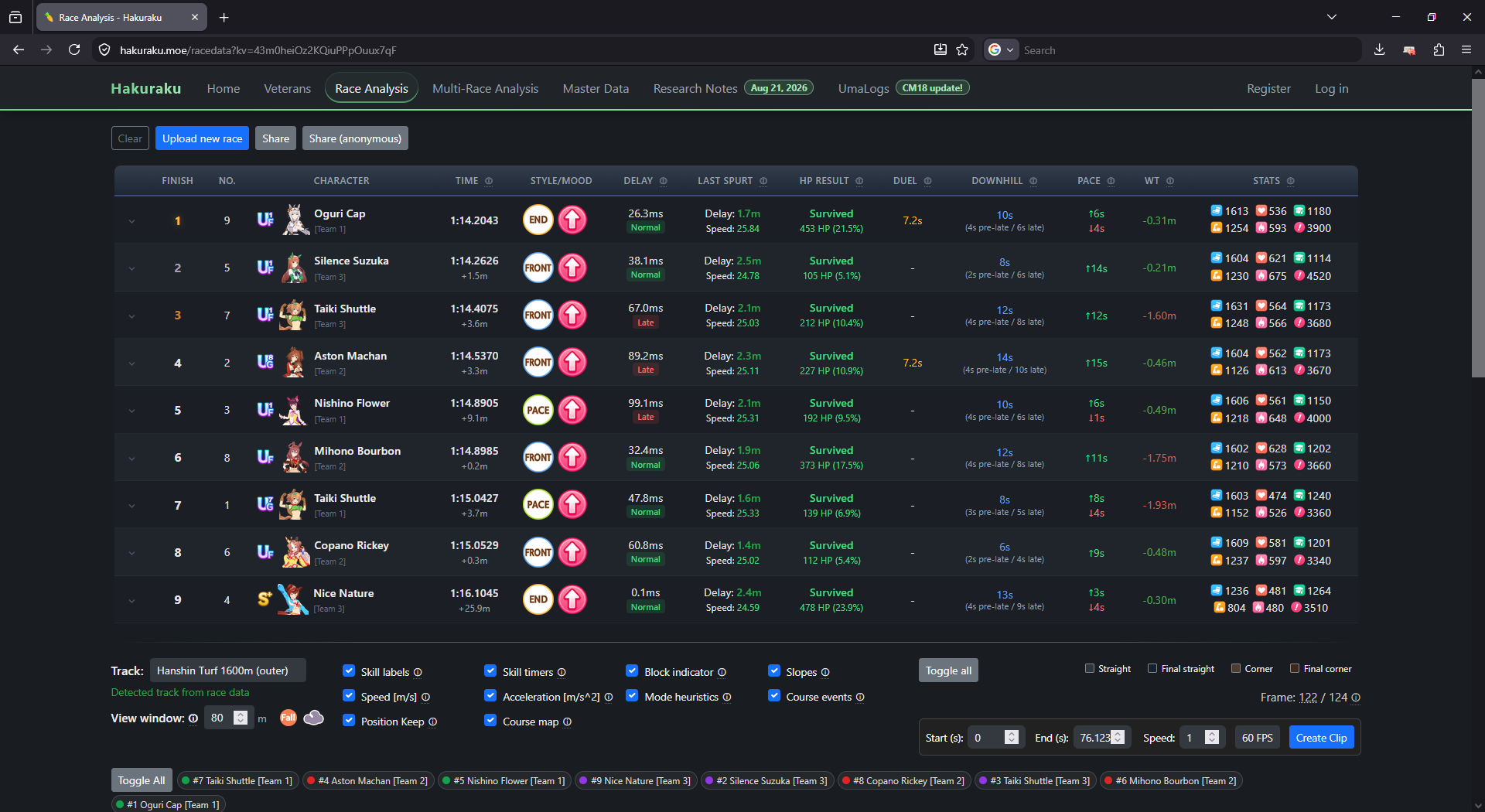1485x812 pixels.
Task: Click the DELAY column info icon
Action: point(664,181)
